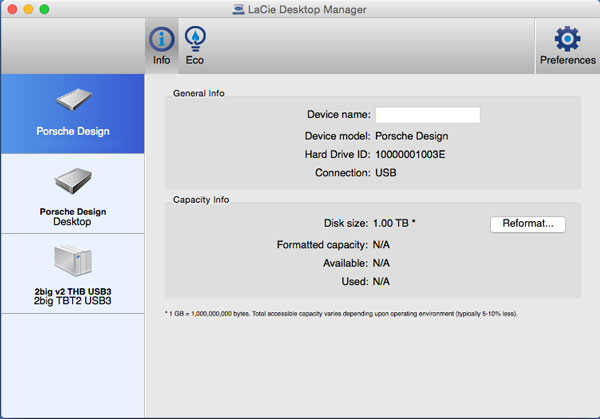
Task: Click the Info toolbar icon
Action: [162, 39]
